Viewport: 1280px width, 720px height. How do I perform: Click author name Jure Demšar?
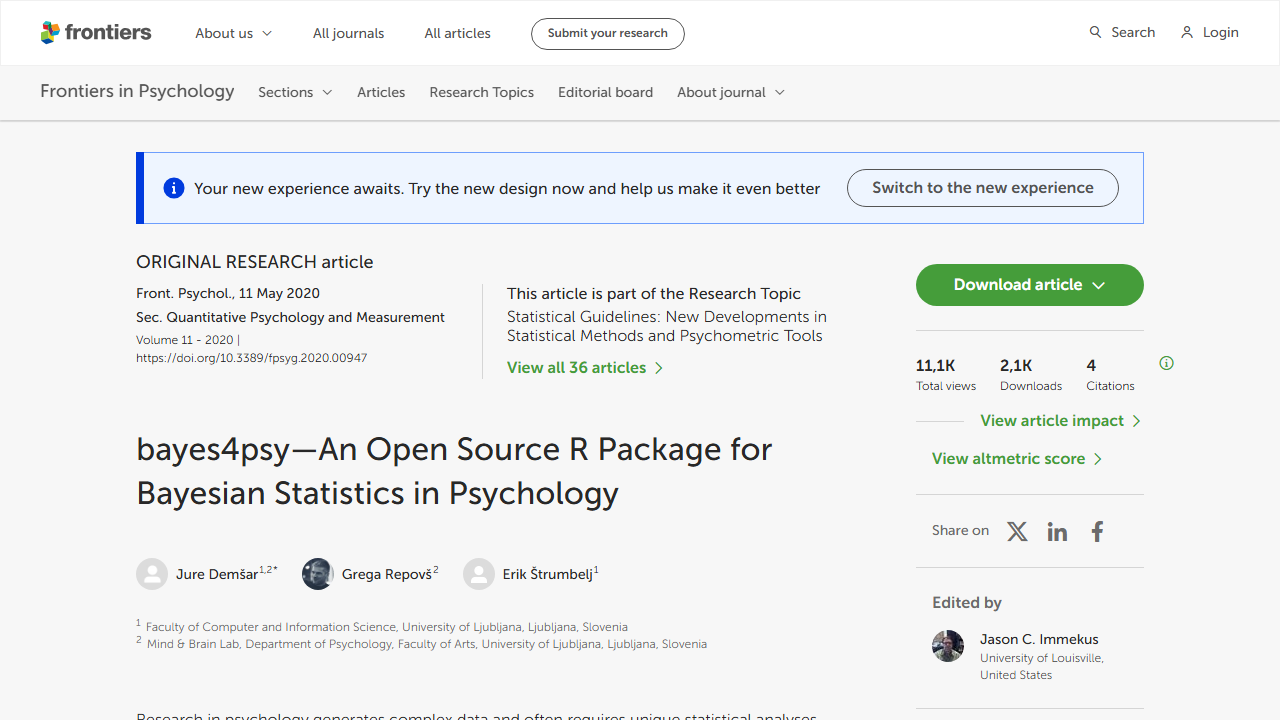[217, 574]
